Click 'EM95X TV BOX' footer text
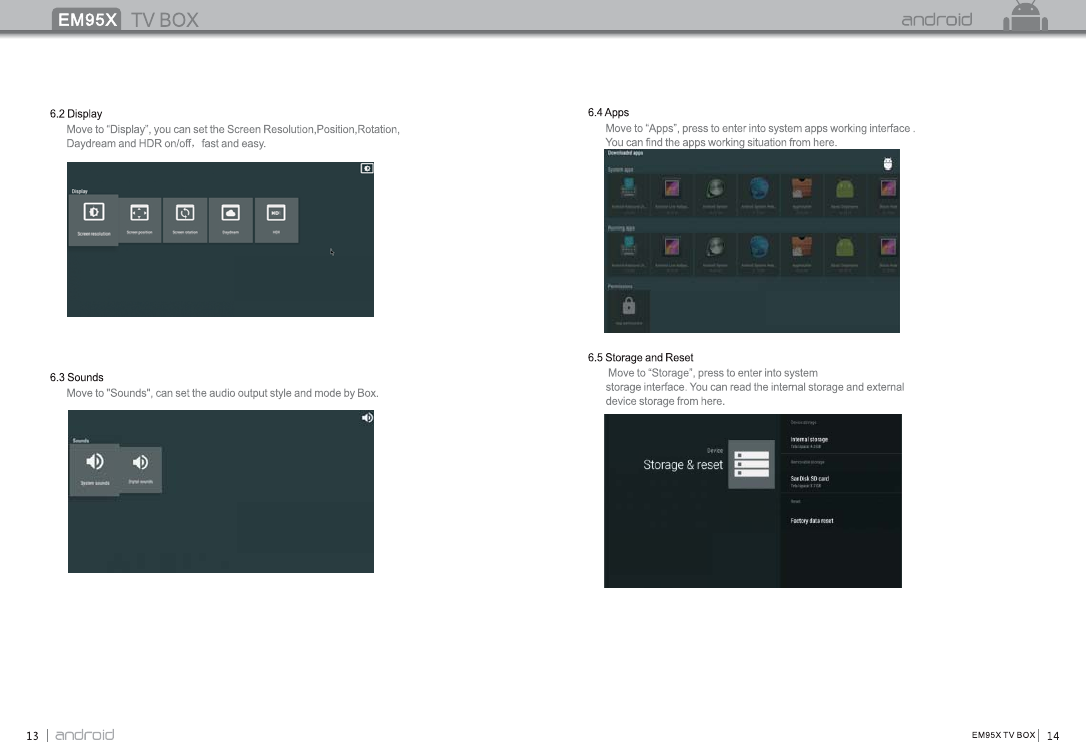 coord(1003,735)
